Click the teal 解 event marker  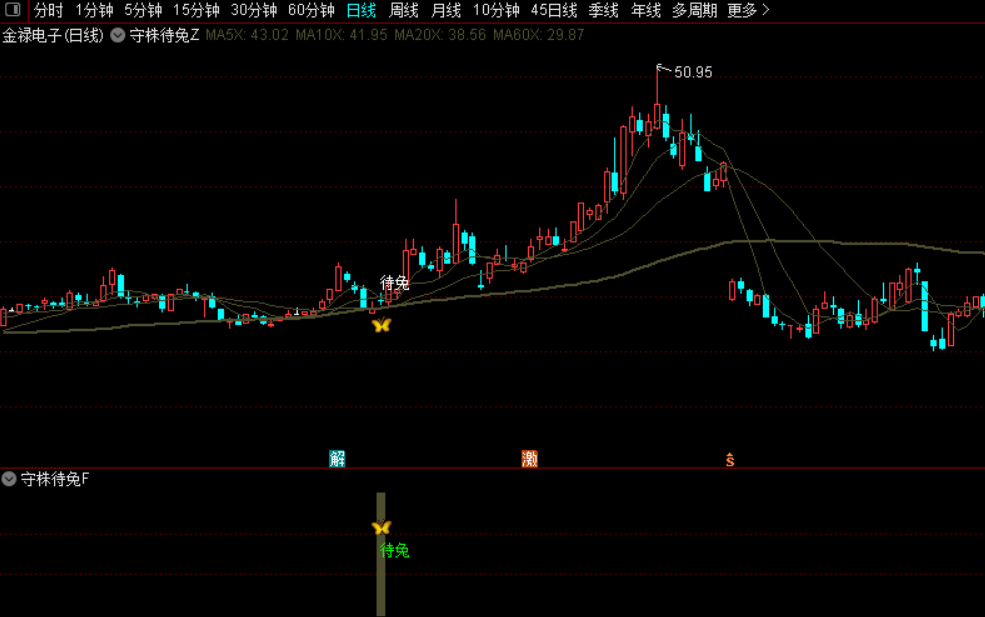click(337, 459)
